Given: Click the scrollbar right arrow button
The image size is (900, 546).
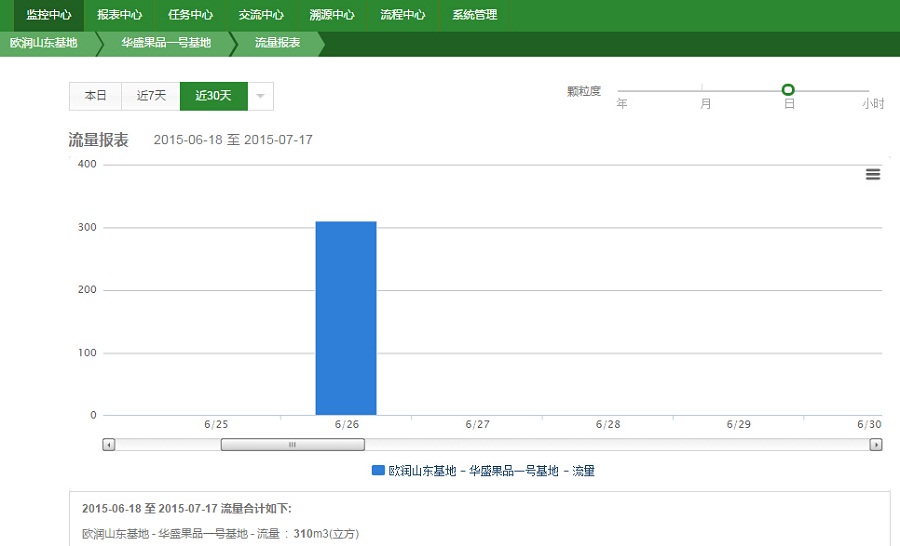Looking at the screenshot, I should pos(876,445).
